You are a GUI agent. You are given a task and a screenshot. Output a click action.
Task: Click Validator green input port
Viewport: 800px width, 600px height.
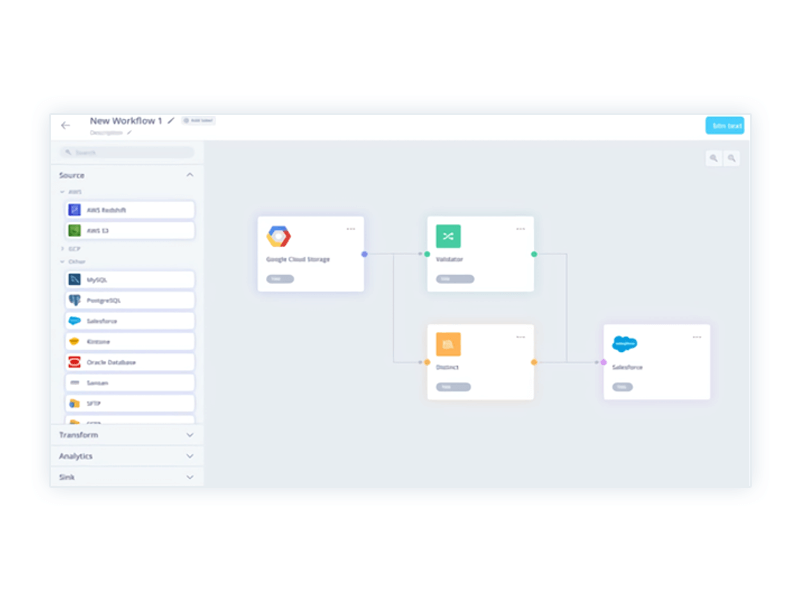tap(427, 254)
